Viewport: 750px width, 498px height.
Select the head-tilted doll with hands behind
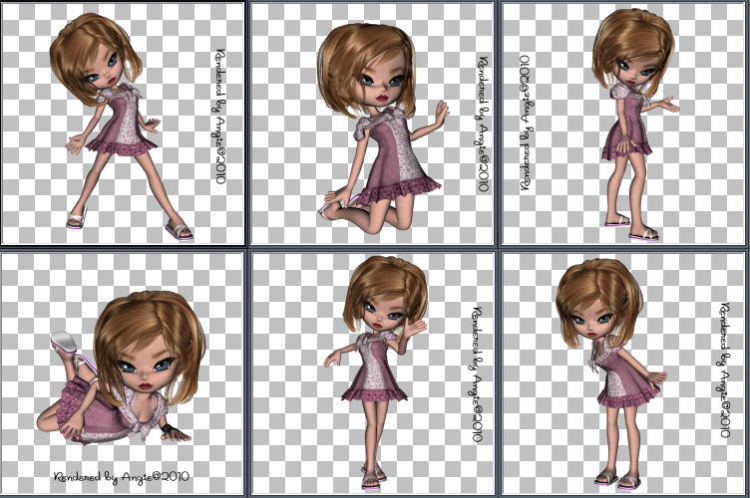click(x=625, y=373)
